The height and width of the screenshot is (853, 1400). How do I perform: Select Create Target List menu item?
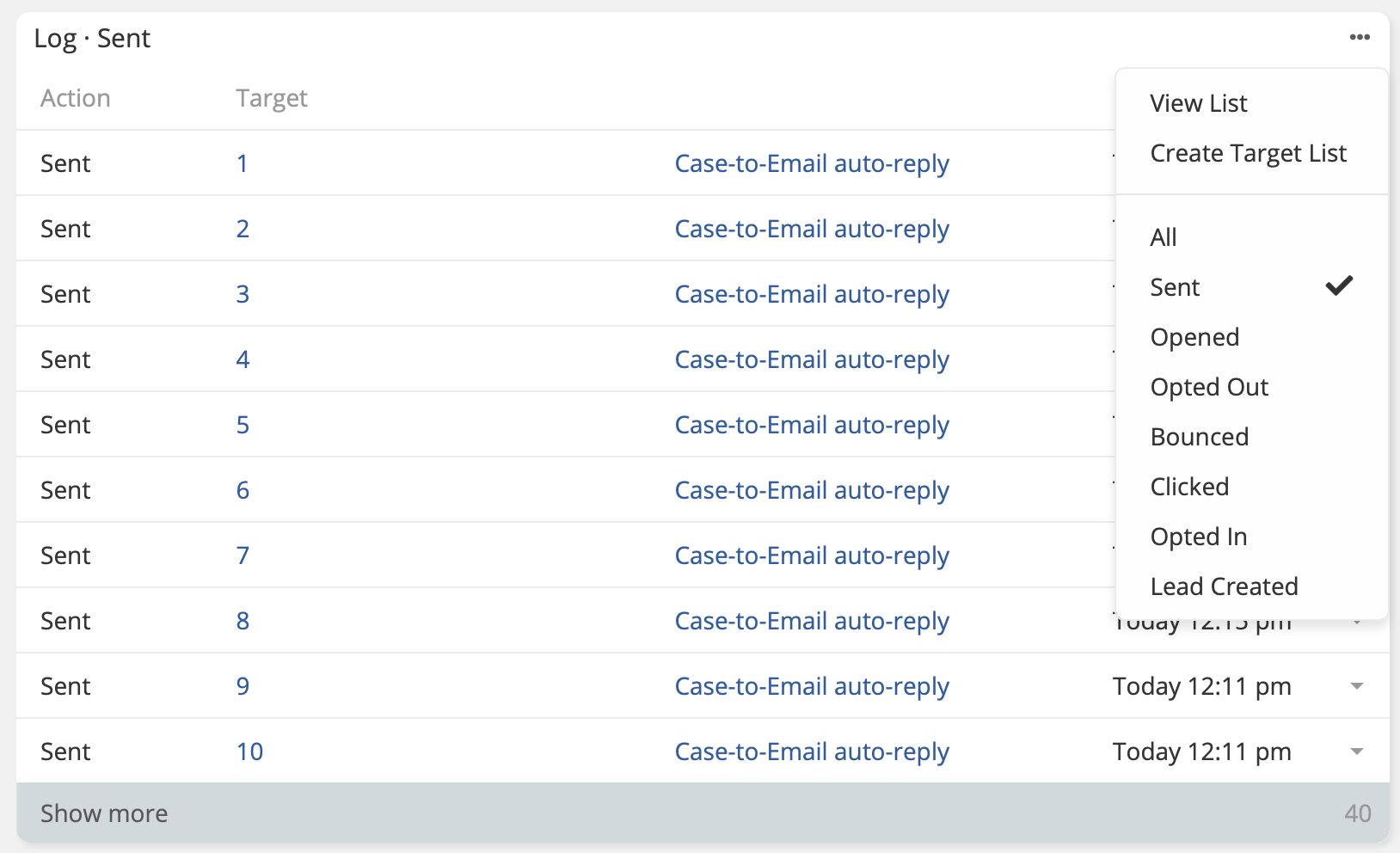click(1248, 153)
